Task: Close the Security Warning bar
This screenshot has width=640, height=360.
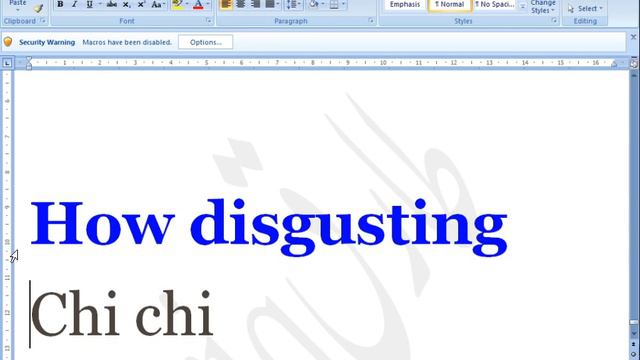Action: (633, 37)
